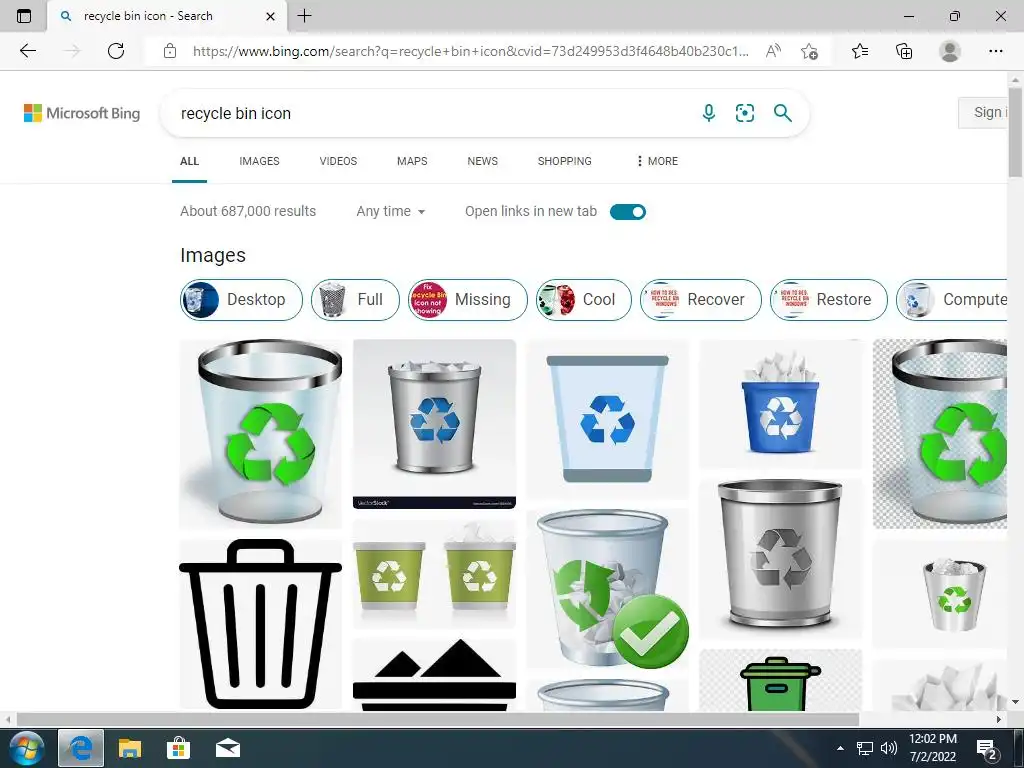Open small silver bin with green symbol image
Image resolution: width=1024 pixels, height=768 pixels.
pos(940,594)
